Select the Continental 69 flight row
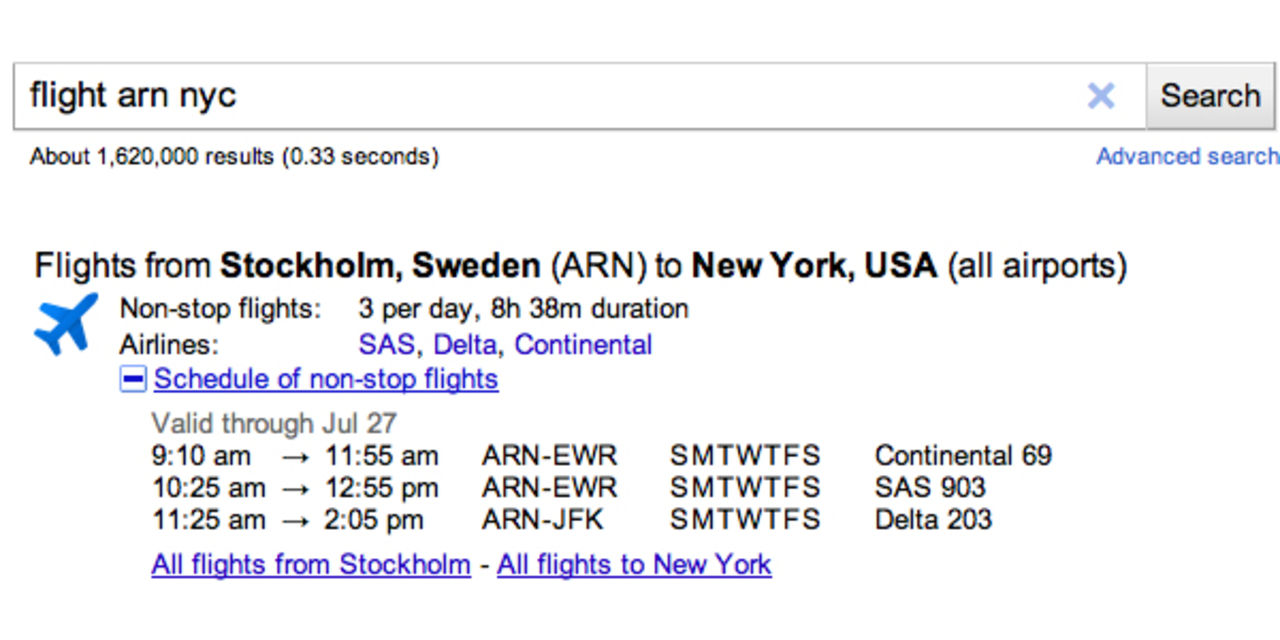The height and width of the screenshot is (640, 1280). point(963,455)
